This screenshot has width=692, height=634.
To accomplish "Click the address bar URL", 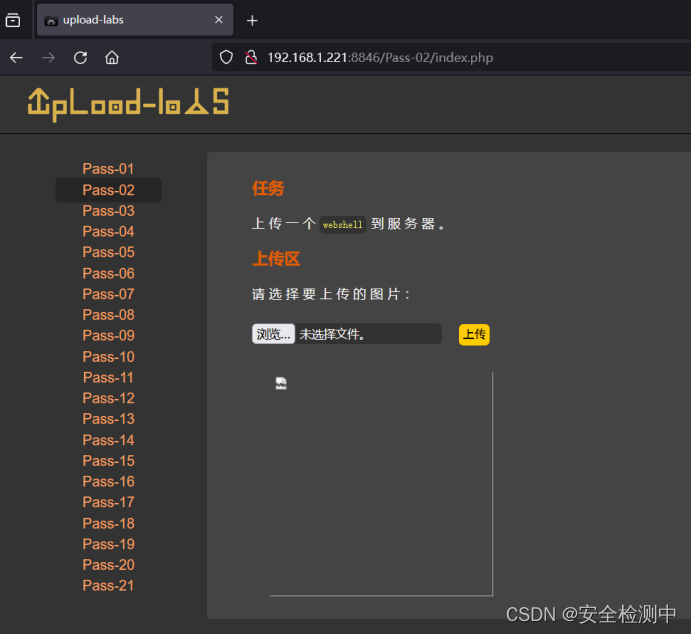I will tap(380, 58).
